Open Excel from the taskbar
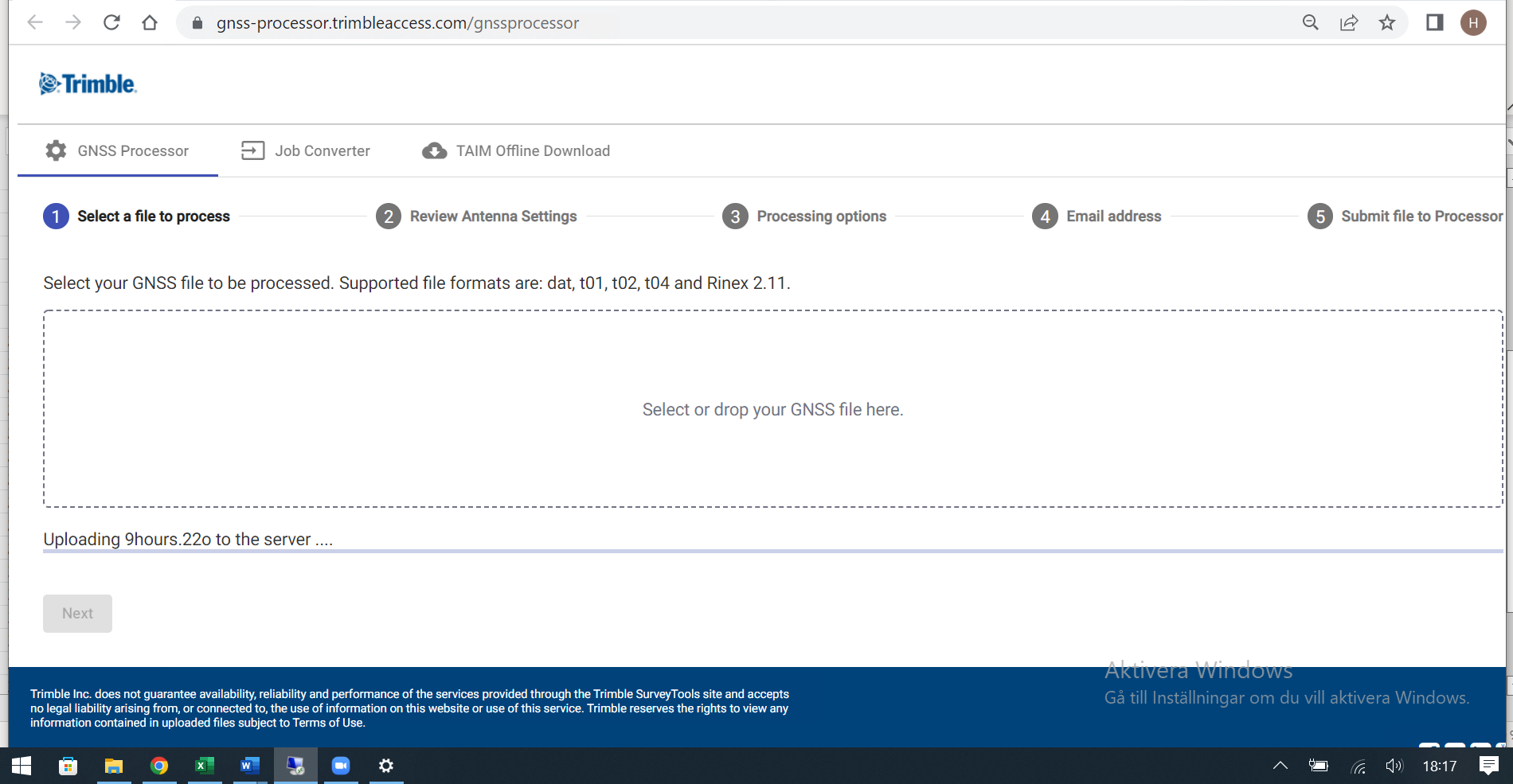This screenshot has height=784, width=1513. (x=205, y=766)
